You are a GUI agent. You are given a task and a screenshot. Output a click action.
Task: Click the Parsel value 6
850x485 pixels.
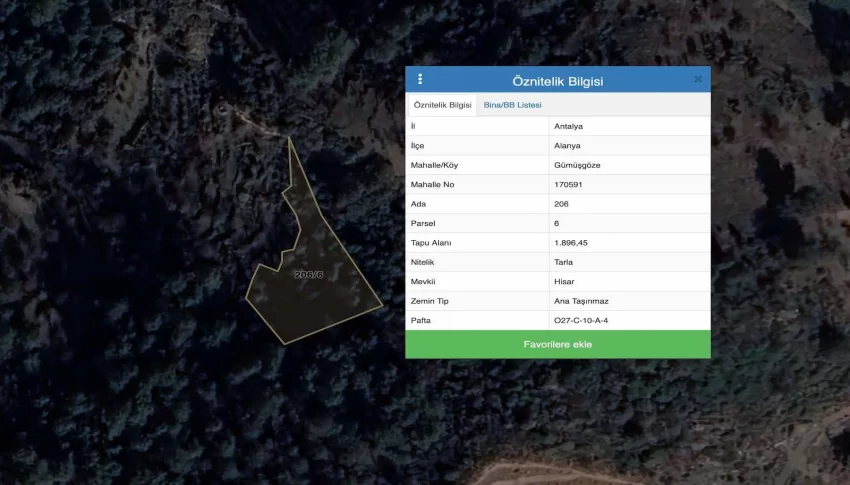coord(556,223)
